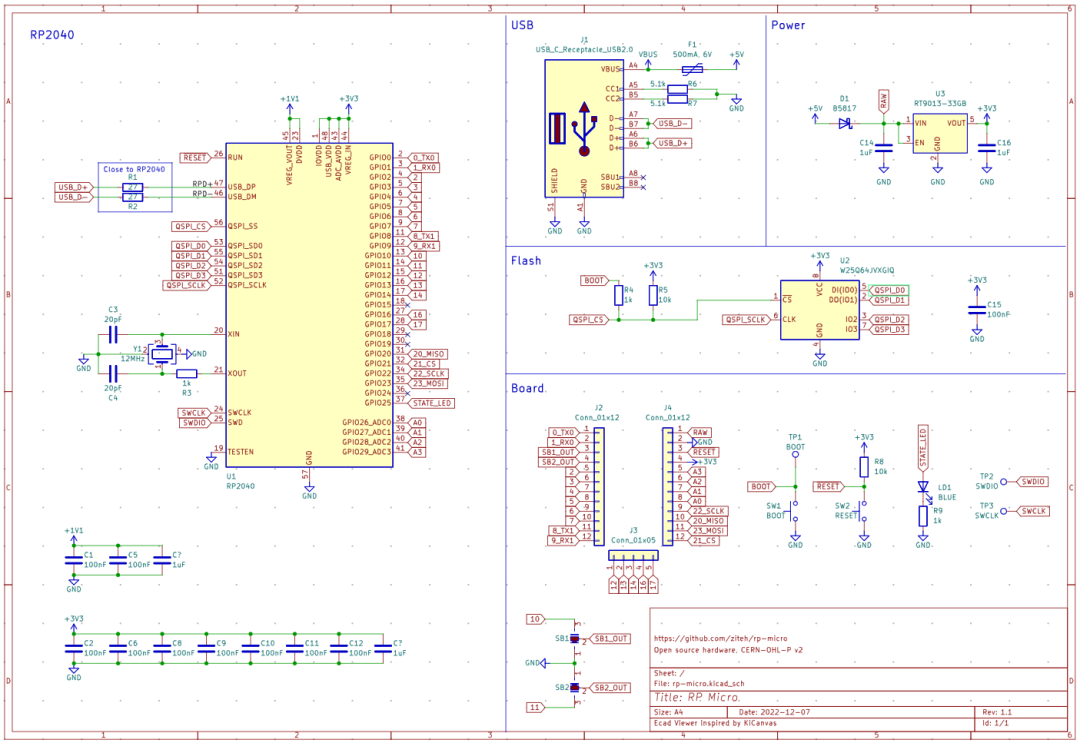Image resolution: width=1080 pixels, height=743 pixels.
Task: Select crystal Y1 12MHz symbol
Action: pyautogui.click(x=162, y=354)
